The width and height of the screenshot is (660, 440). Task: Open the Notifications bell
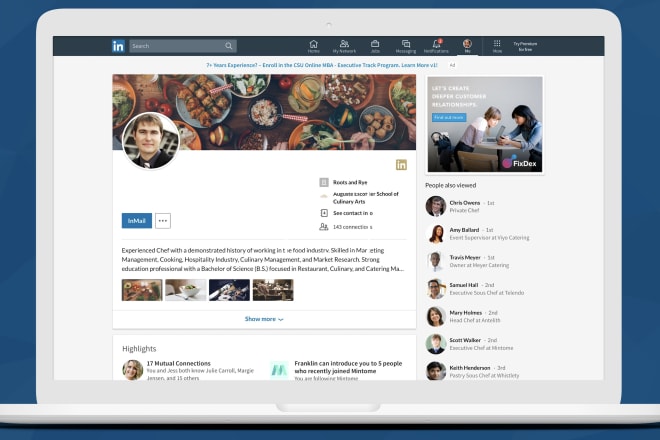pyautogui.click(x=436, y=46)
